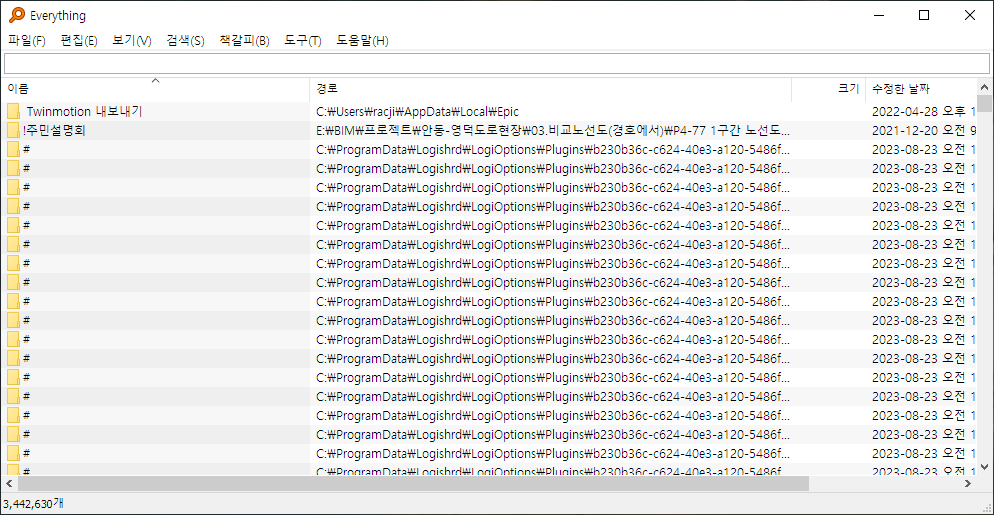
Task: Open the 편집(E) menu
Action: click(79, 41)
